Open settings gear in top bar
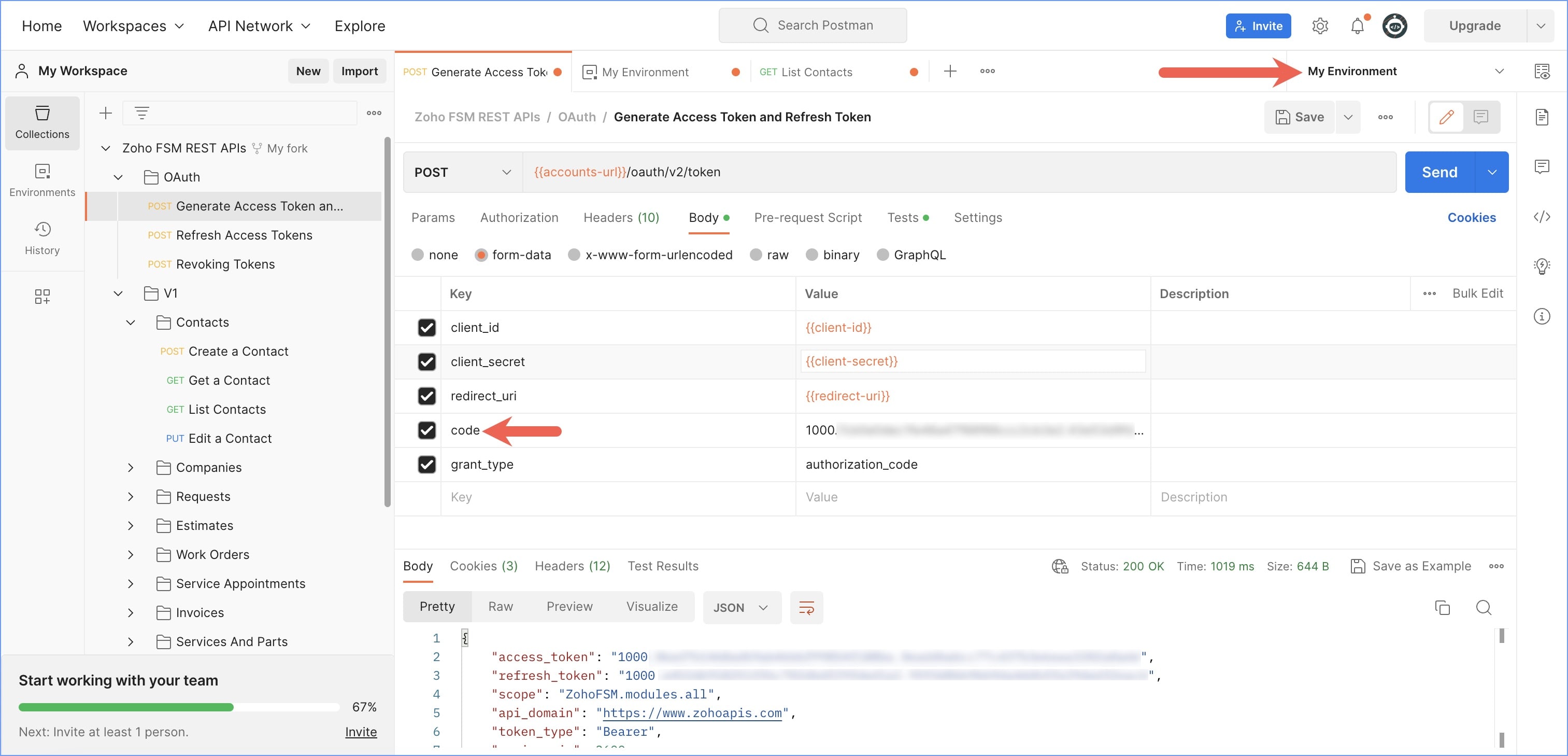The image size is (1568, 756). tap(1320, 26)
